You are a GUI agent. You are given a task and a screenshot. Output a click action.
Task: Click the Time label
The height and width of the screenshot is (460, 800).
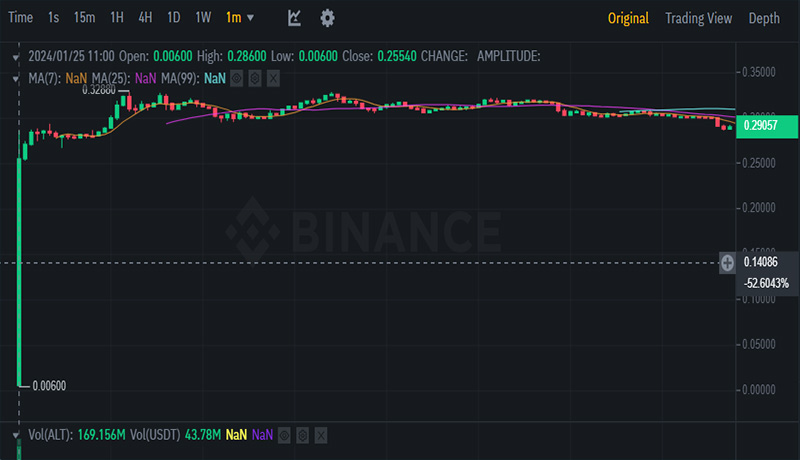[x=20, y=18]
